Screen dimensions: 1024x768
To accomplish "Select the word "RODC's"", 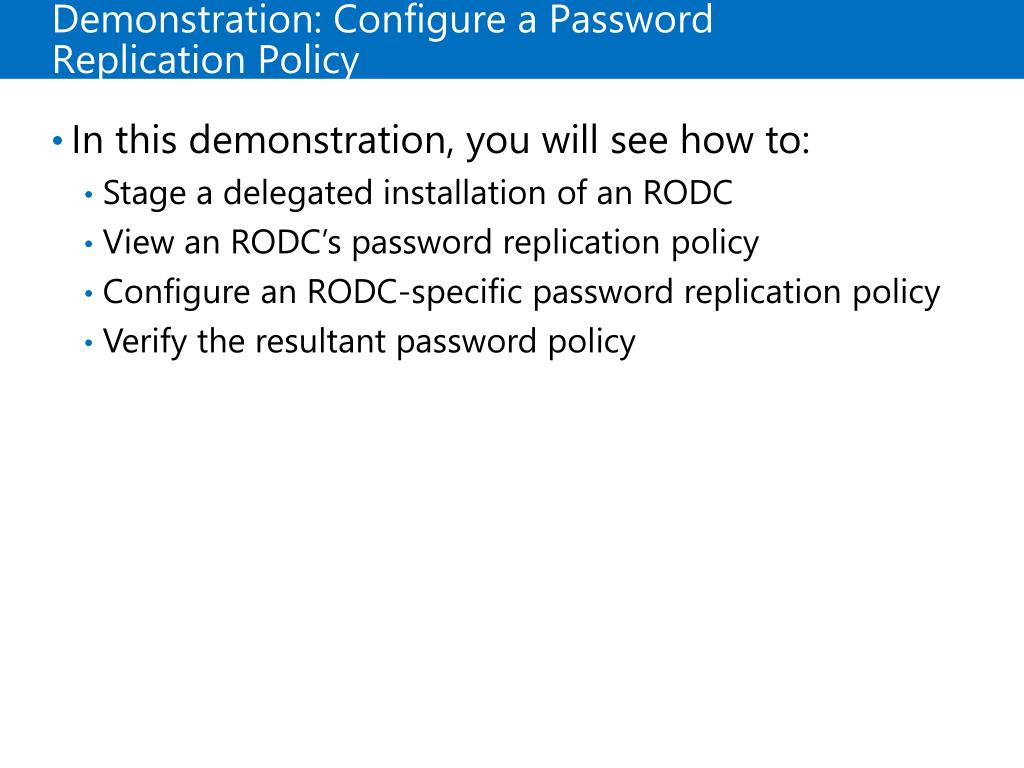I will tap(286, 242).
